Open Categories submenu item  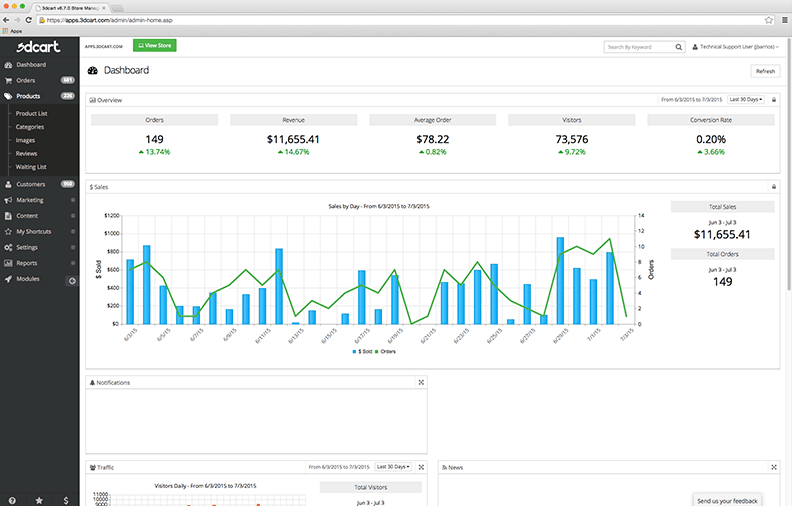pyautogui.click(x=30, y=127)
